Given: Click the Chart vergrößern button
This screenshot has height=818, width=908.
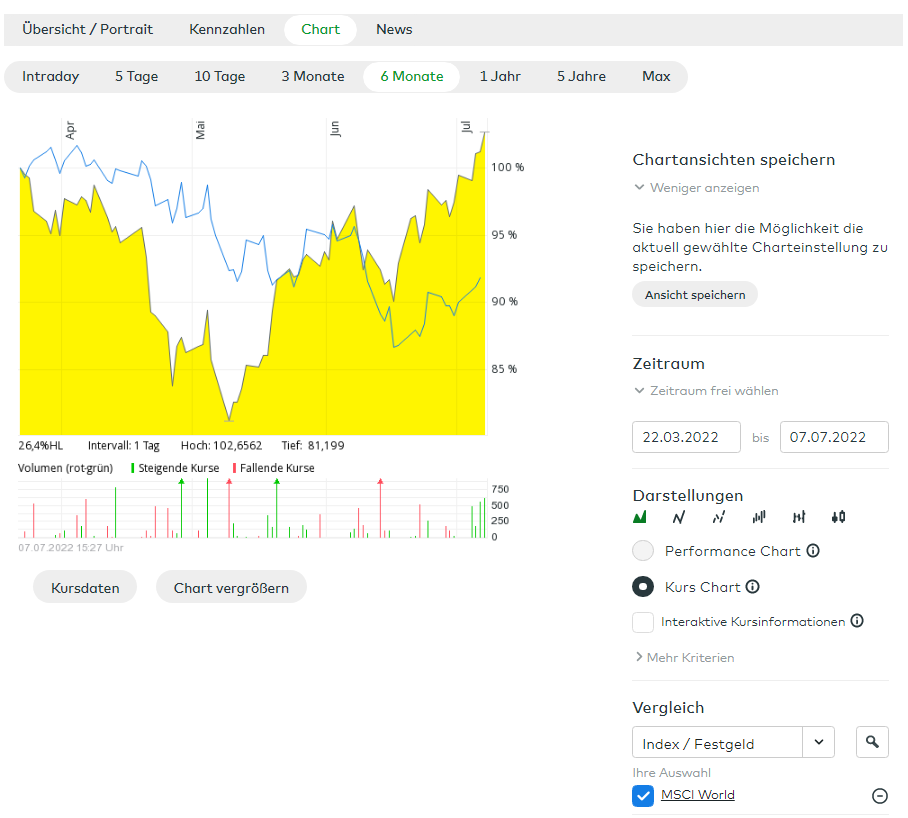Looking at the screenshot, I should 231,588.
